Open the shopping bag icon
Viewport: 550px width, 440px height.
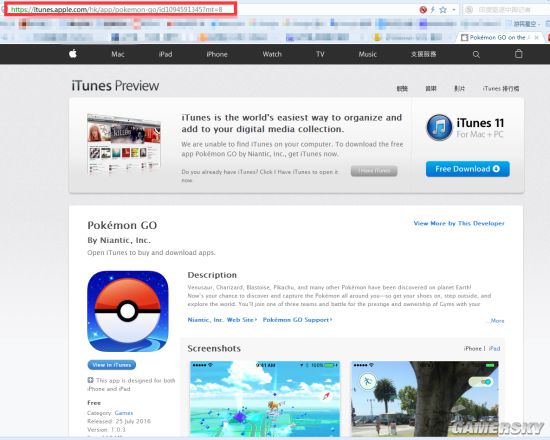point(518,54)
